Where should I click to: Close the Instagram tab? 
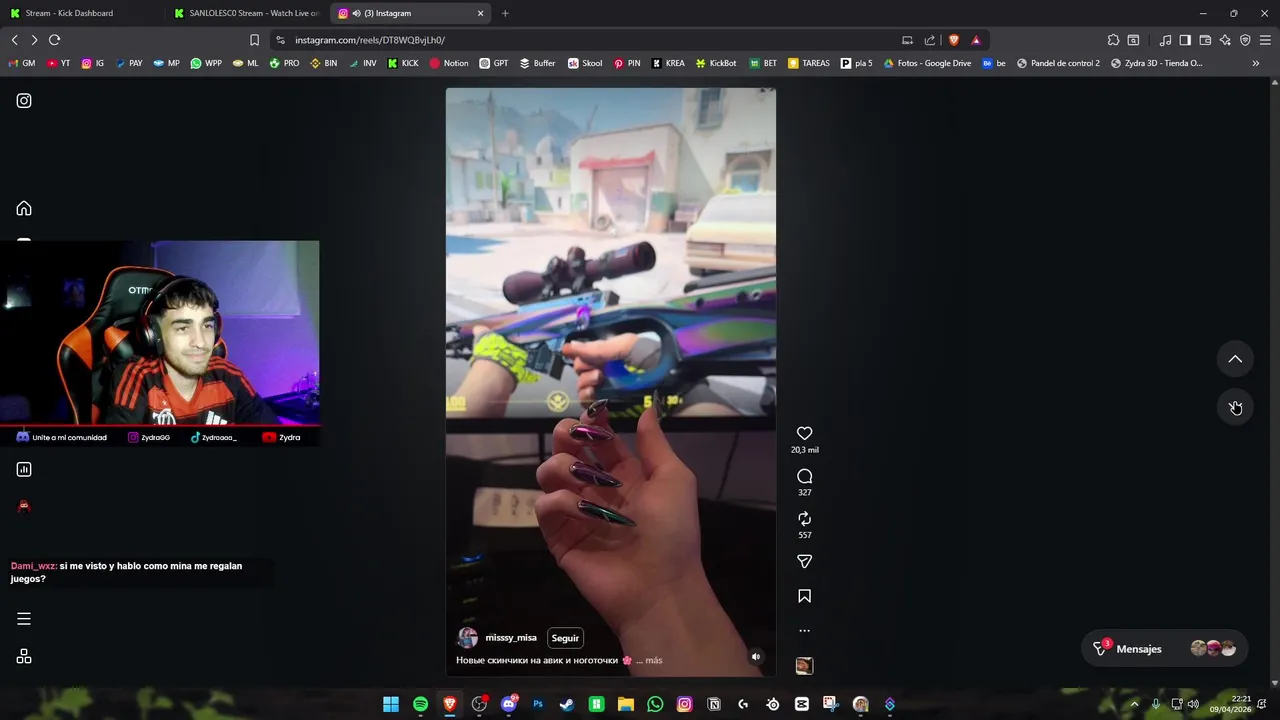(480, 13)
